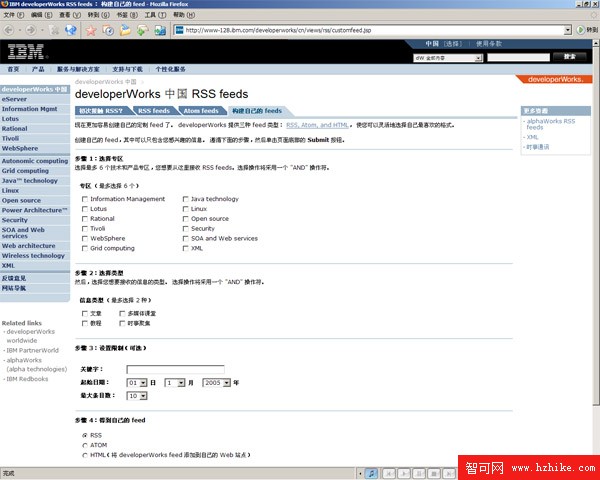Check the Information Management checkbox
600x480 pixels.
click(x=85, y=199)
